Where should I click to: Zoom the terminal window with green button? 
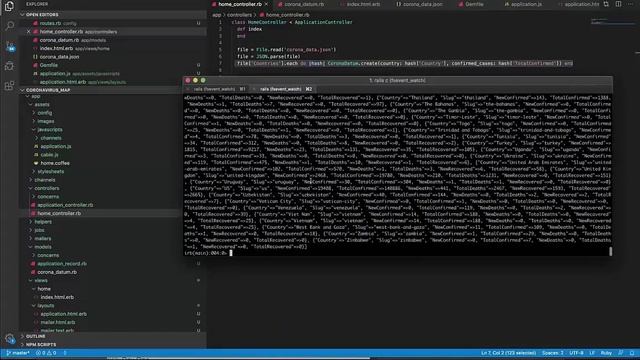tap(203, 81)
